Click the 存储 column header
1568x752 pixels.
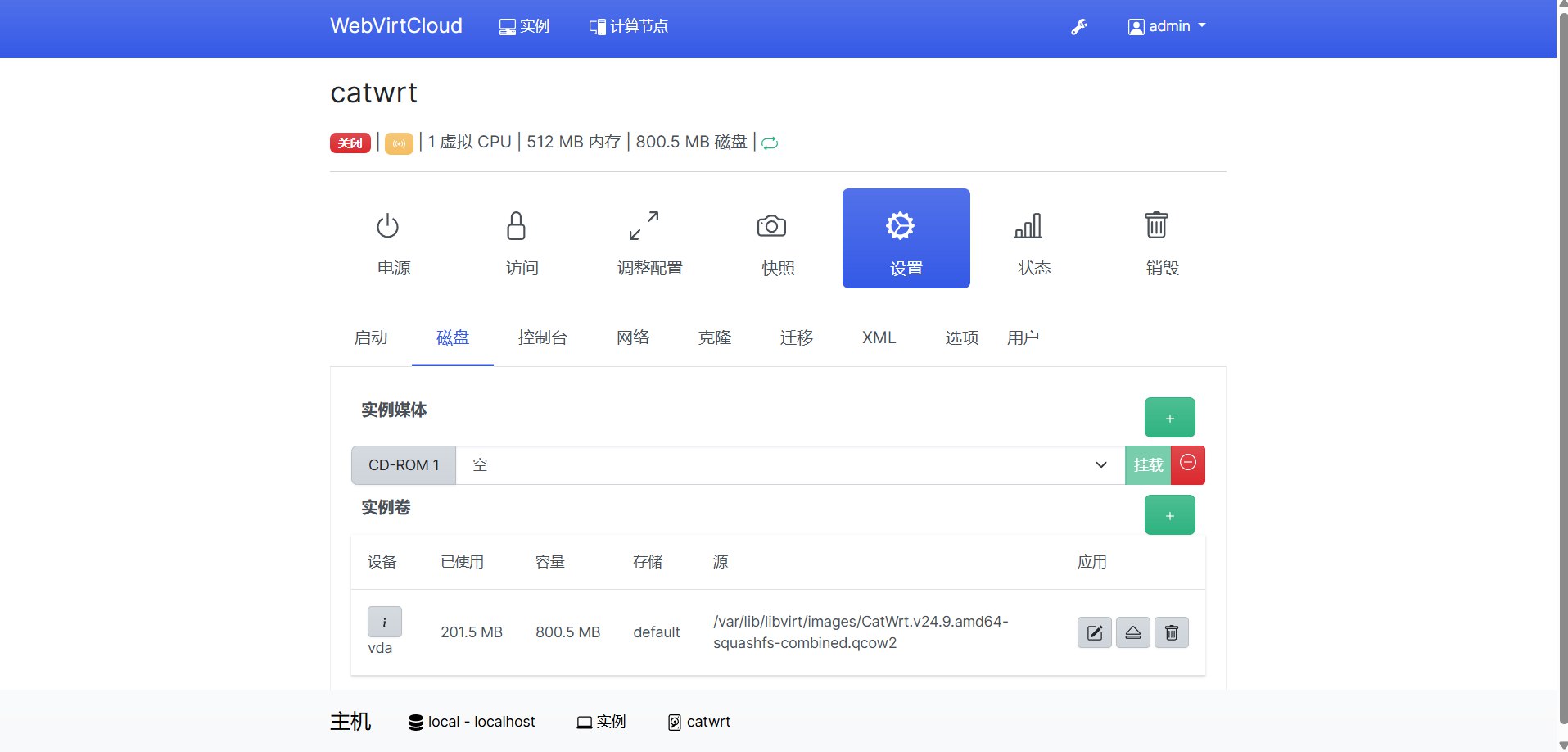click(x=648, y=562)
